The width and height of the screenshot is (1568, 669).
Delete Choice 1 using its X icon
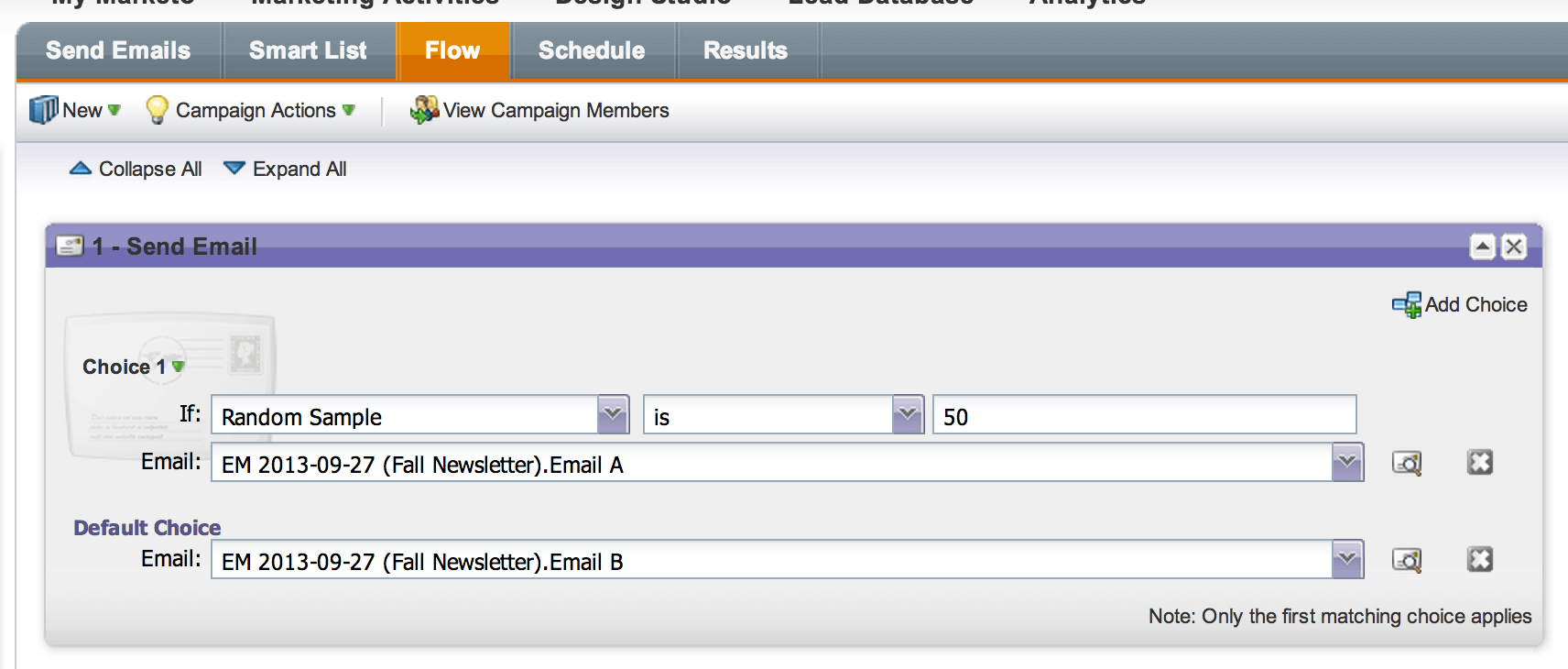[x=1480, y=463]
